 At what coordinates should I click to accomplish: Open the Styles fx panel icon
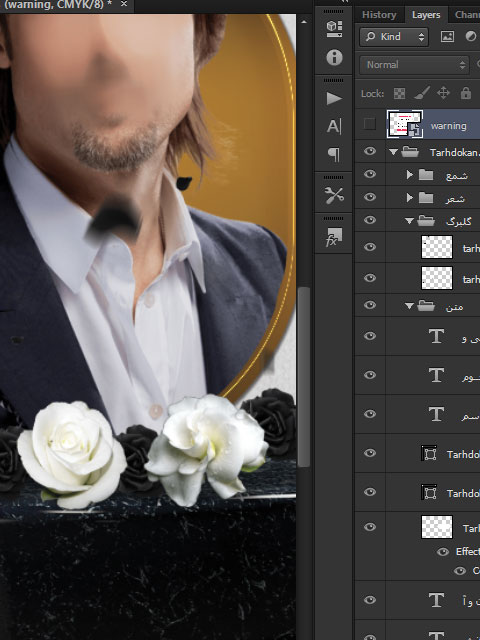[334, 237]
